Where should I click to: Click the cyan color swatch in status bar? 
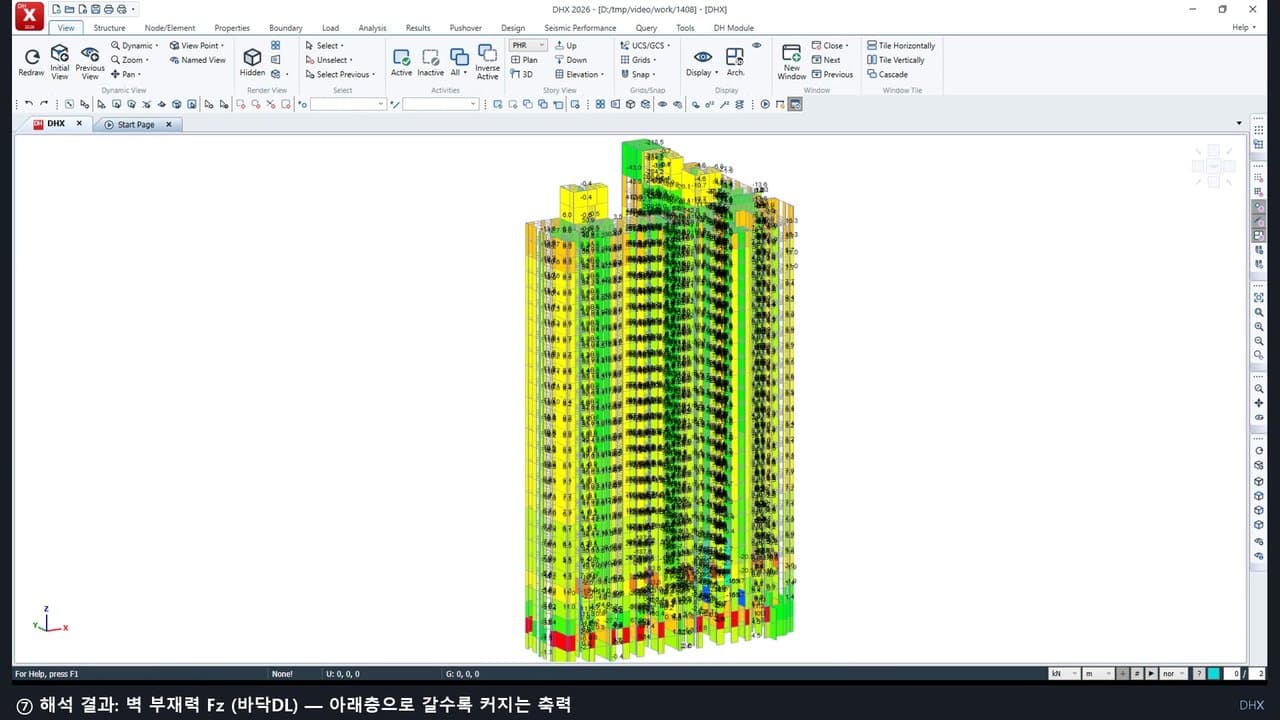pyautogui.click(x=1213, y=674)
